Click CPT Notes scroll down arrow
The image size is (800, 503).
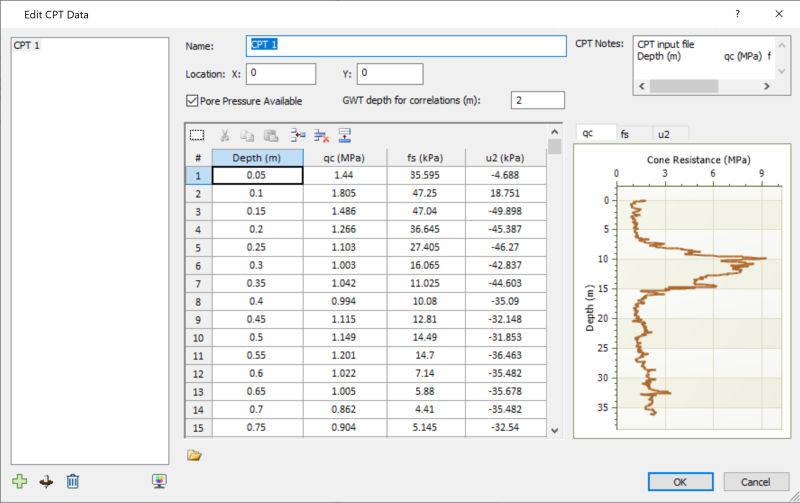[782, 71]
